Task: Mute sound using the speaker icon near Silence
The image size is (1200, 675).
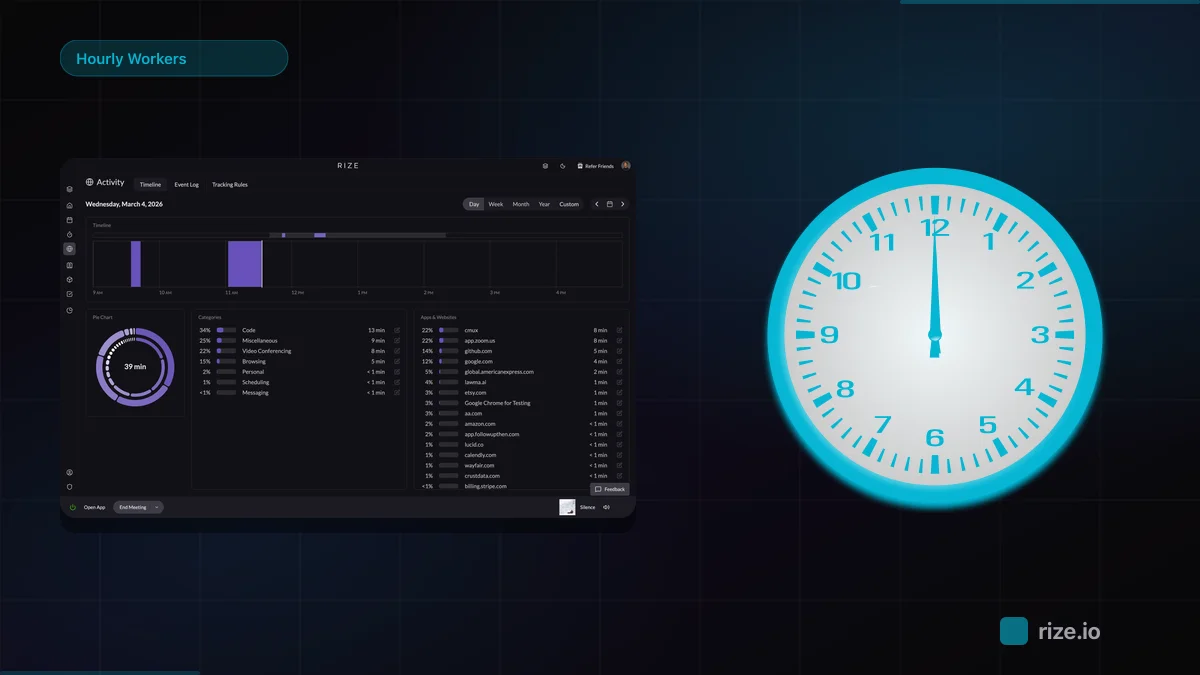Action: [x=605, y=507]
